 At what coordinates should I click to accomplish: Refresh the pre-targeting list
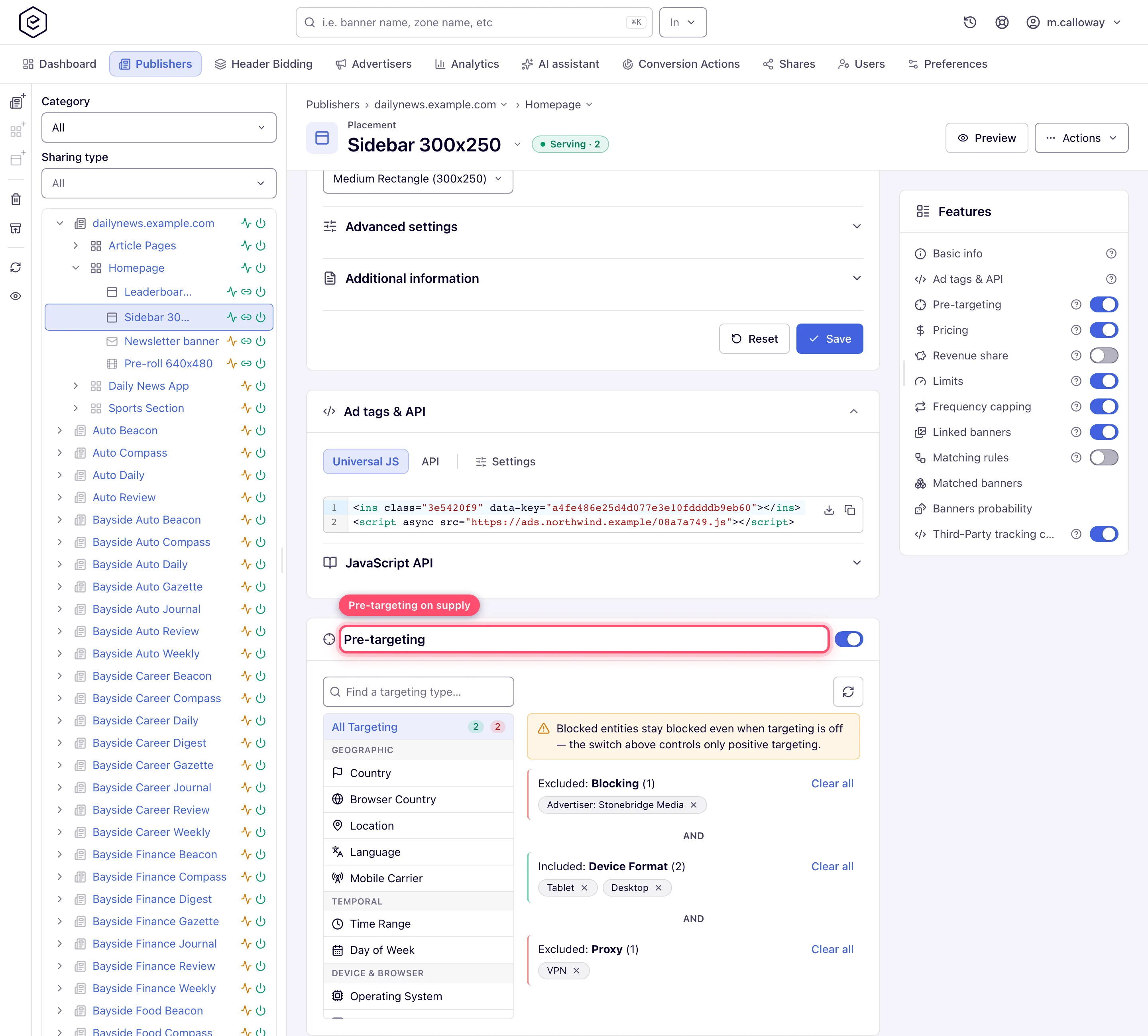tap(848, 692)
